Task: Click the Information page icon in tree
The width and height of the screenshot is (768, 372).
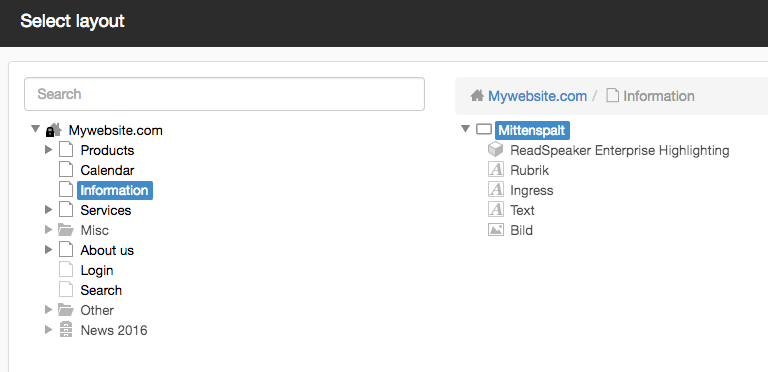Action: click(66, 190)
